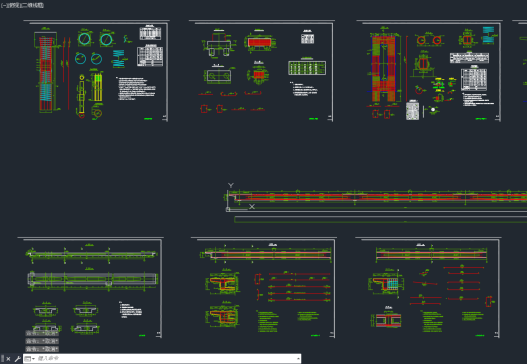Click the command line grip handle
The width and height of the screenshot is (527, 364).
pyautogui.click(x=3, y=359)
